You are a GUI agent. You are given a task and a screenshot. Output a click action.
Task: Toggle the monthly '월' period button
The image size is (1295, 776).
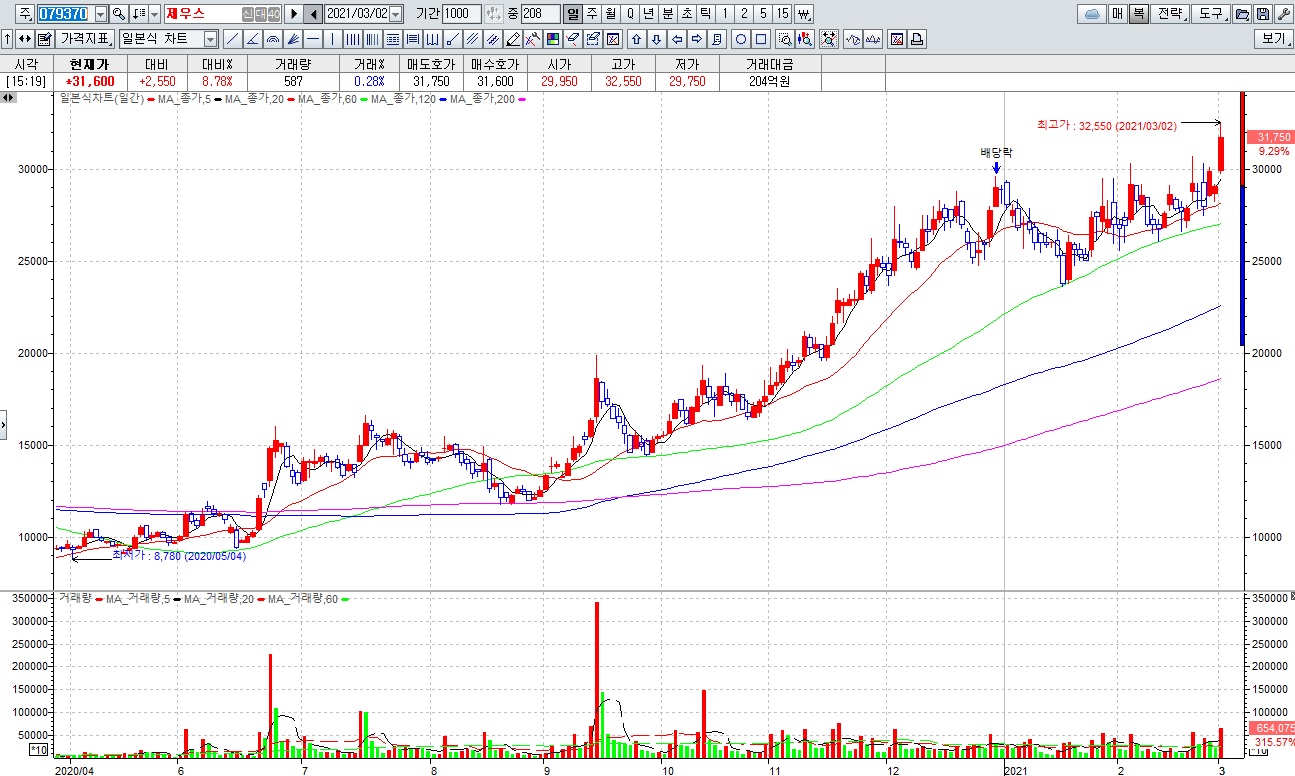click(x=610, y=14)
